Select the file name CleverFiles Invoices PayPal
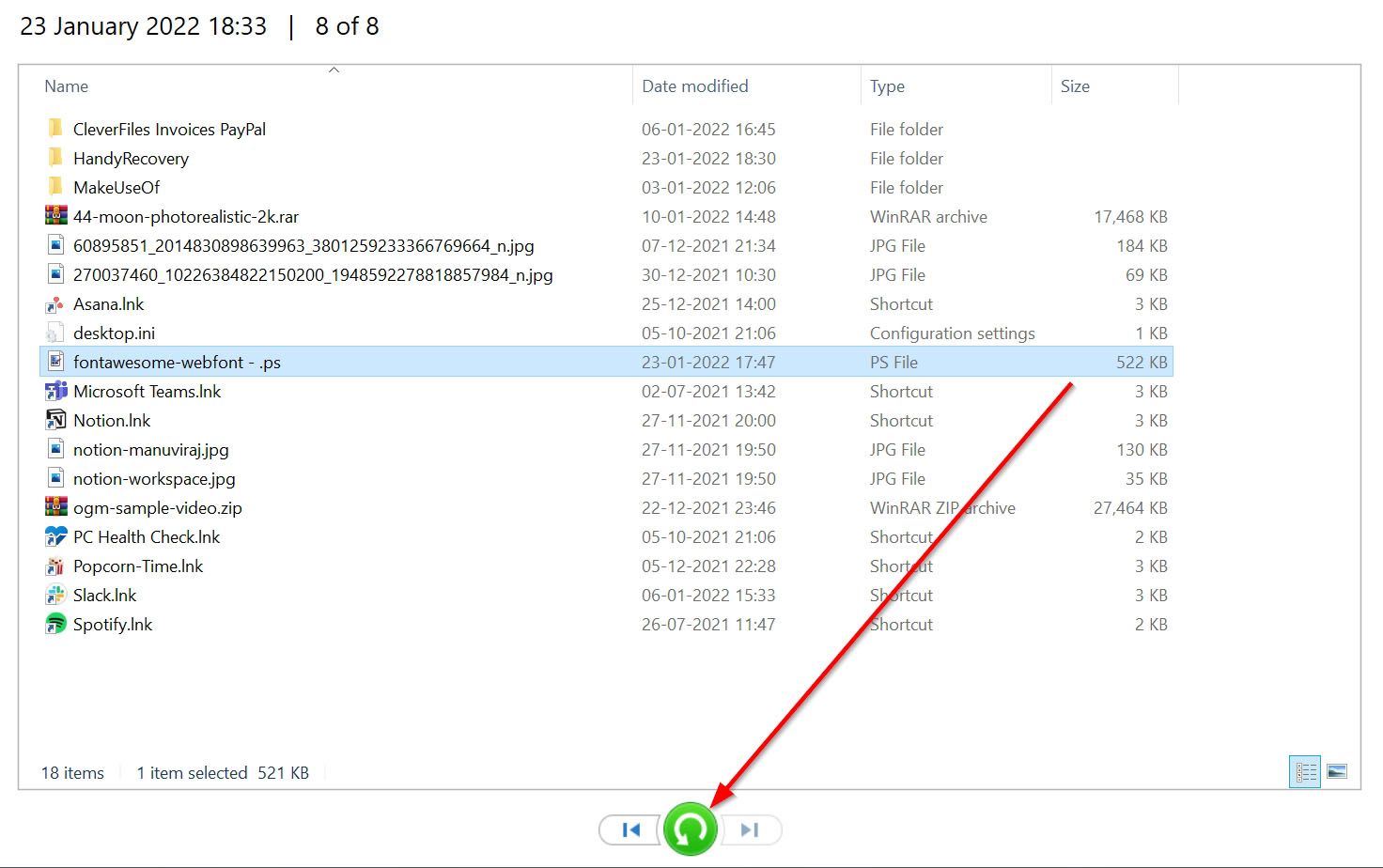 [169, 130]
